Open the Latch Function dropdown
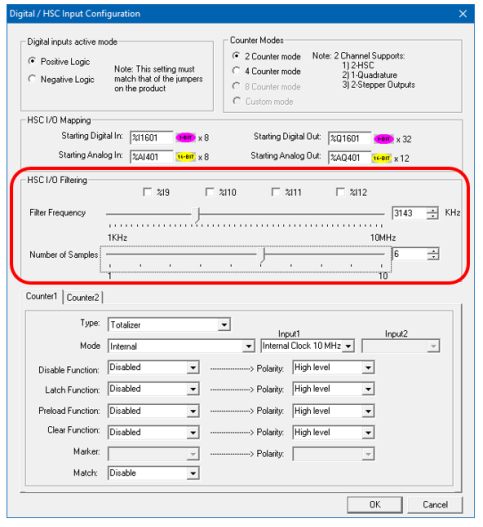The width and height of the screenshot is (483, 527). [x=154, y=389]
